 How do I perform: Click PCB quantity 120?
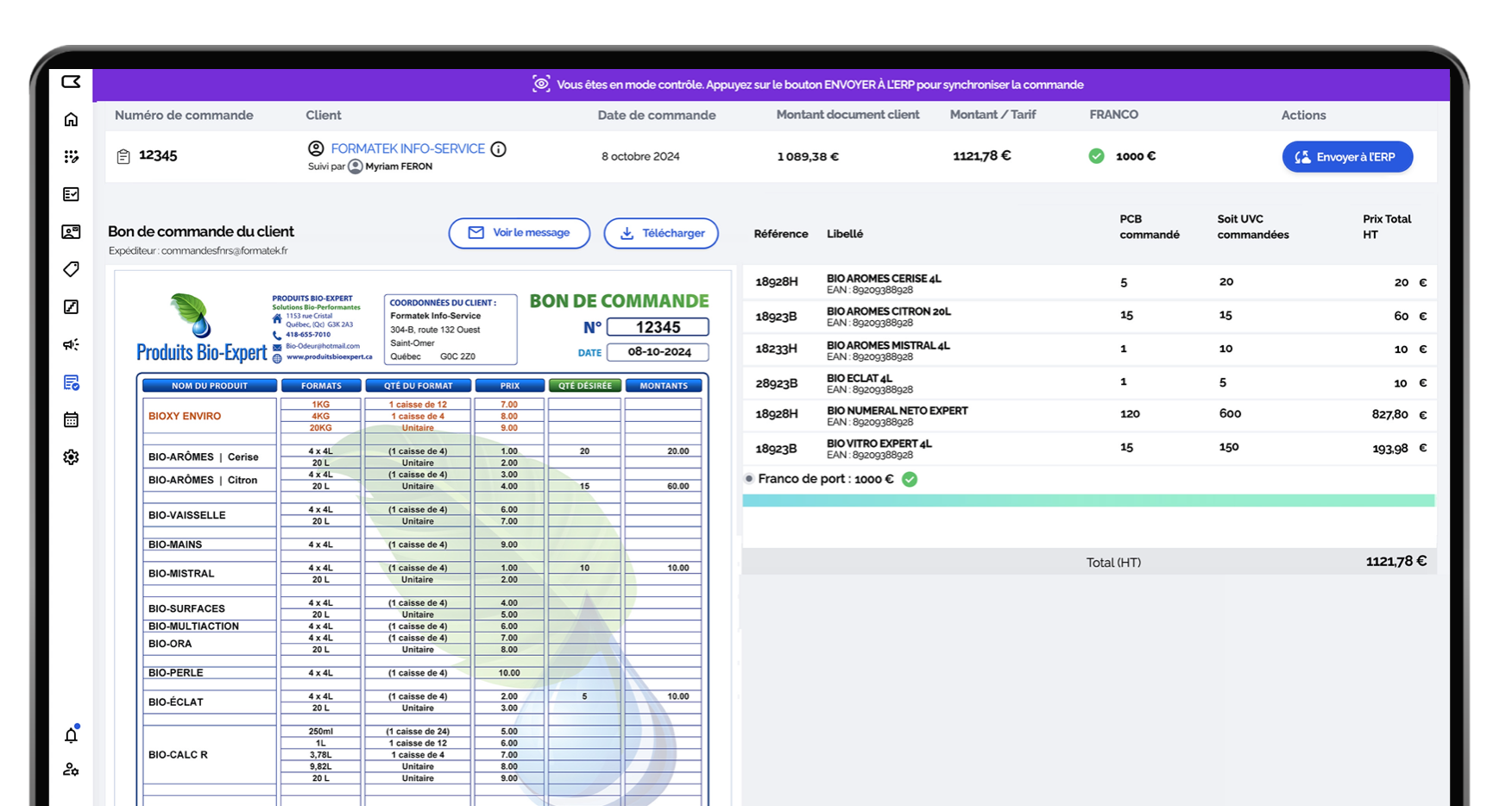click(x=1130, y=413)
